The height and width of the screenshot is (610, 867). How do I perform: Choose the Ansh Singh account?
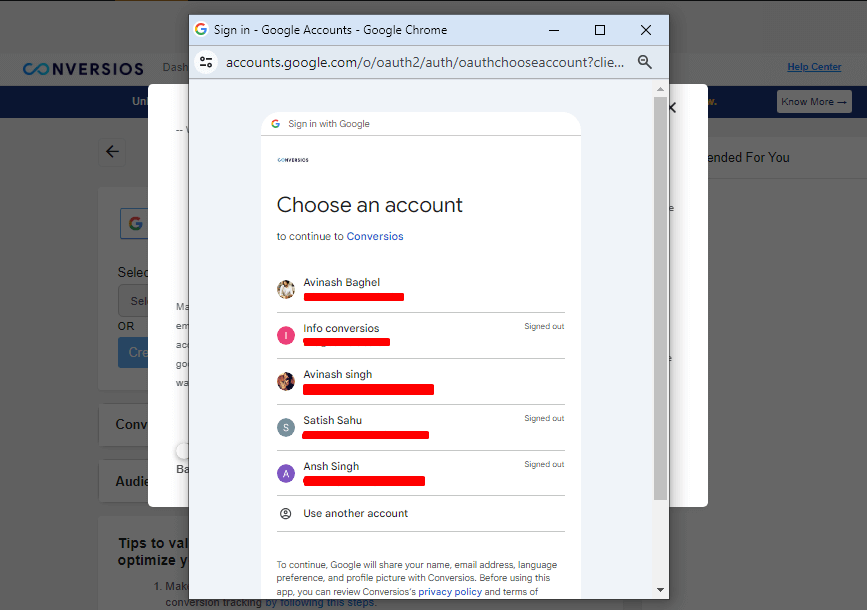click(x=421, y=473)
